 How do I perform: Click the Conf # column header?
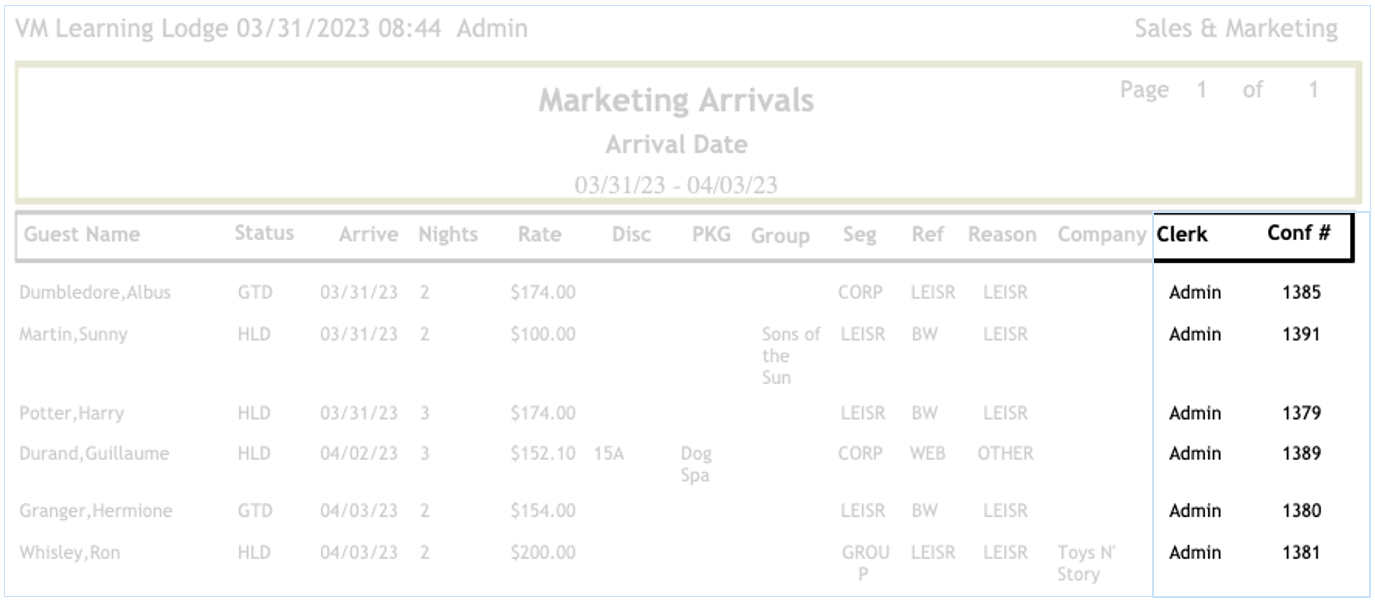coord(1299,233)
